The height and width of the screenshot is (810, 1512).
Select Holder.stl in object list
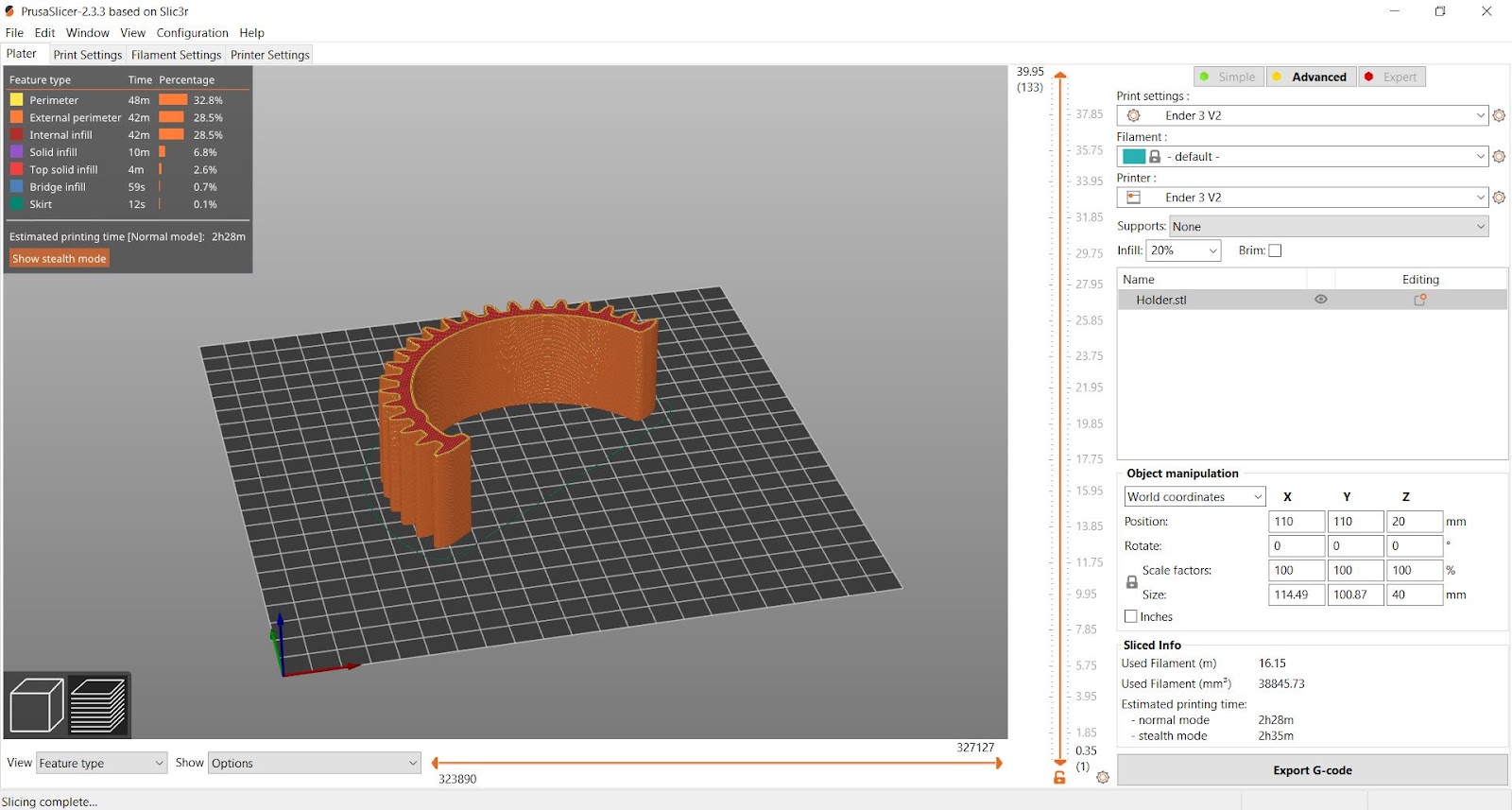1312,300
